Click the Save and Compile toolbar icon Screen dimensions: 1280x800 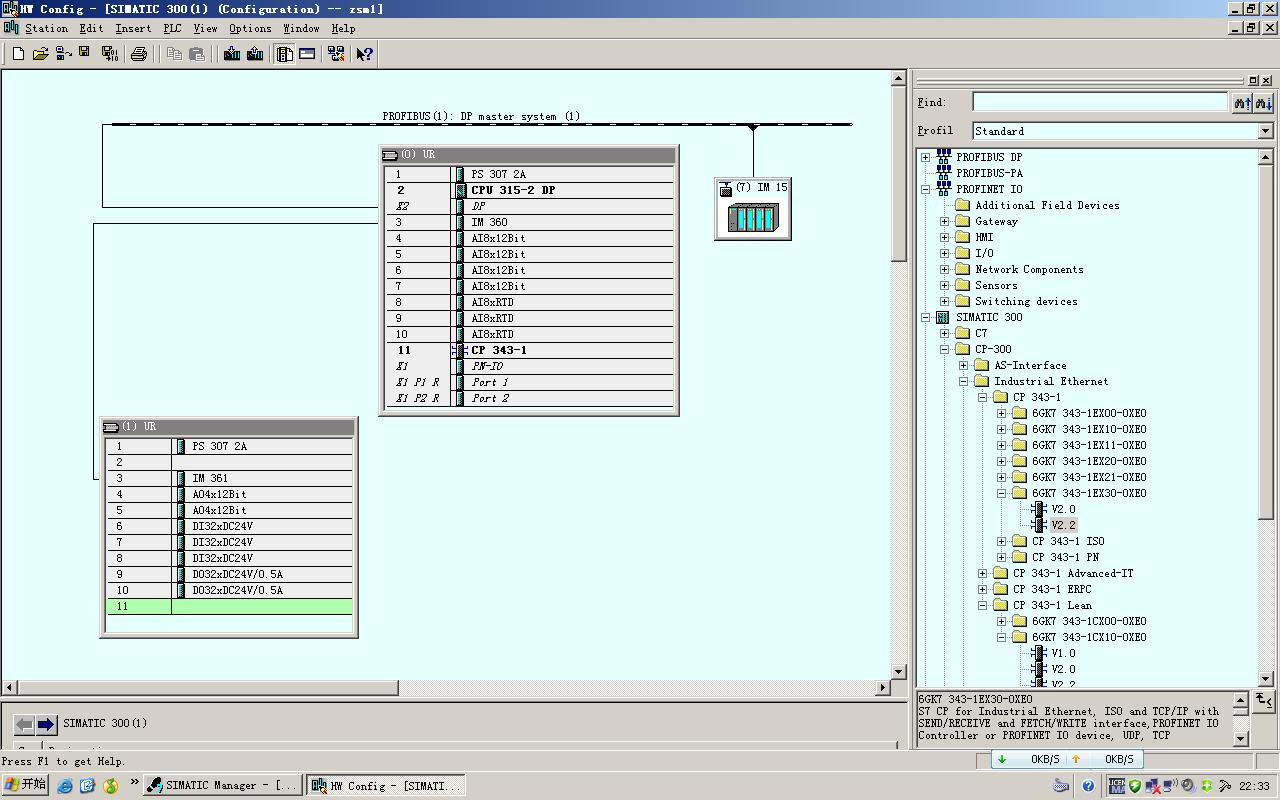click(108, 54)
